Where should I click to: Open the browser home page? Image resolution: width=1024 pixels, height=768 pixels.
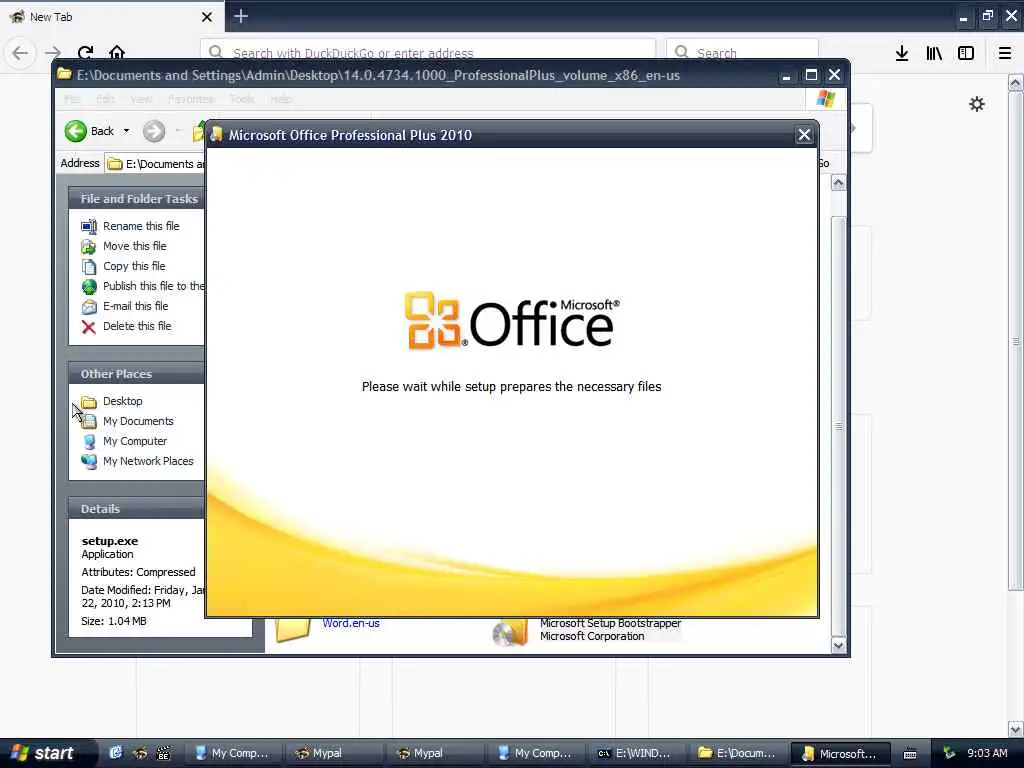click(x=117, y=52)
